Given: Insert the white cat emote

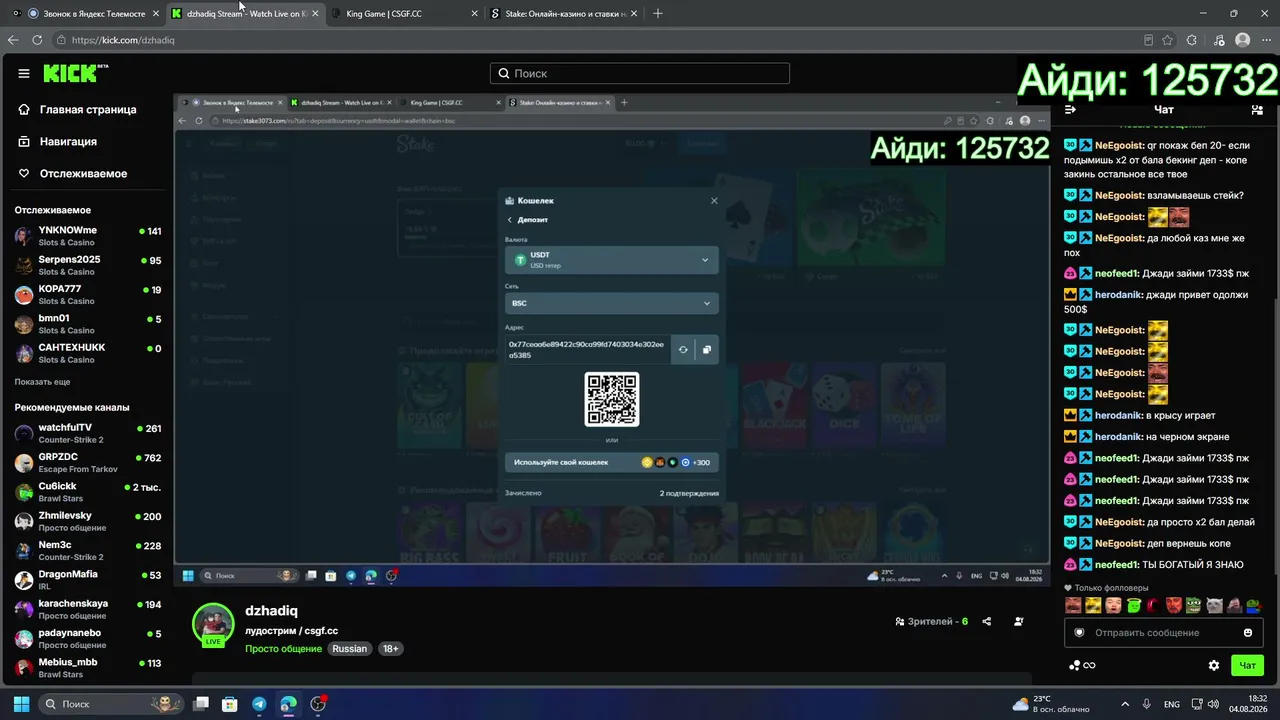Looking at the screenshot, I should 1214,605.
